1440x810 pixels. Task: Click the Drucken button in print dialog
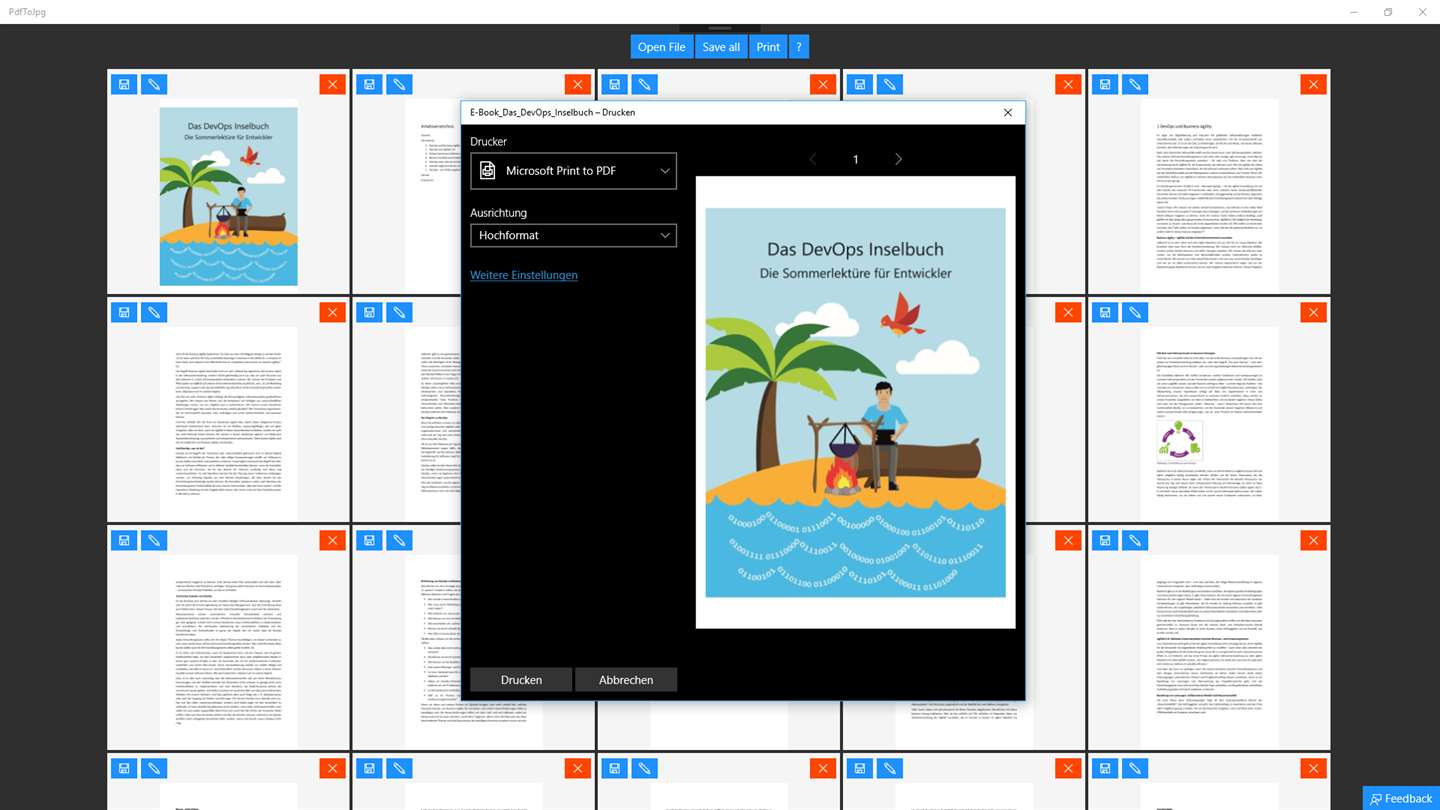pos(521,680)
